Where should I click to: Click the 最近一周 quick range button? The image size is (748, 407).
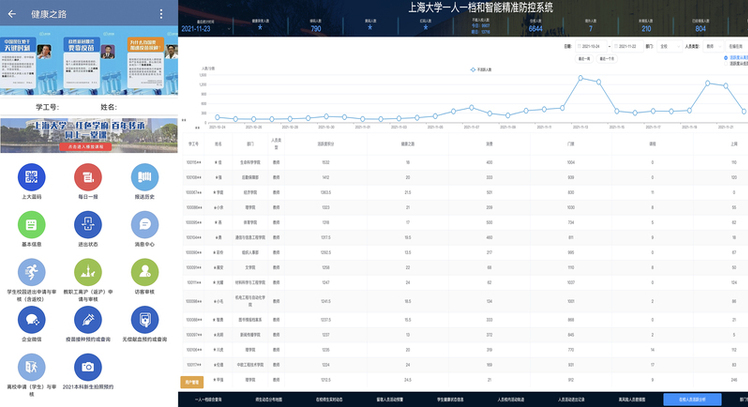(x=584, y=59)
